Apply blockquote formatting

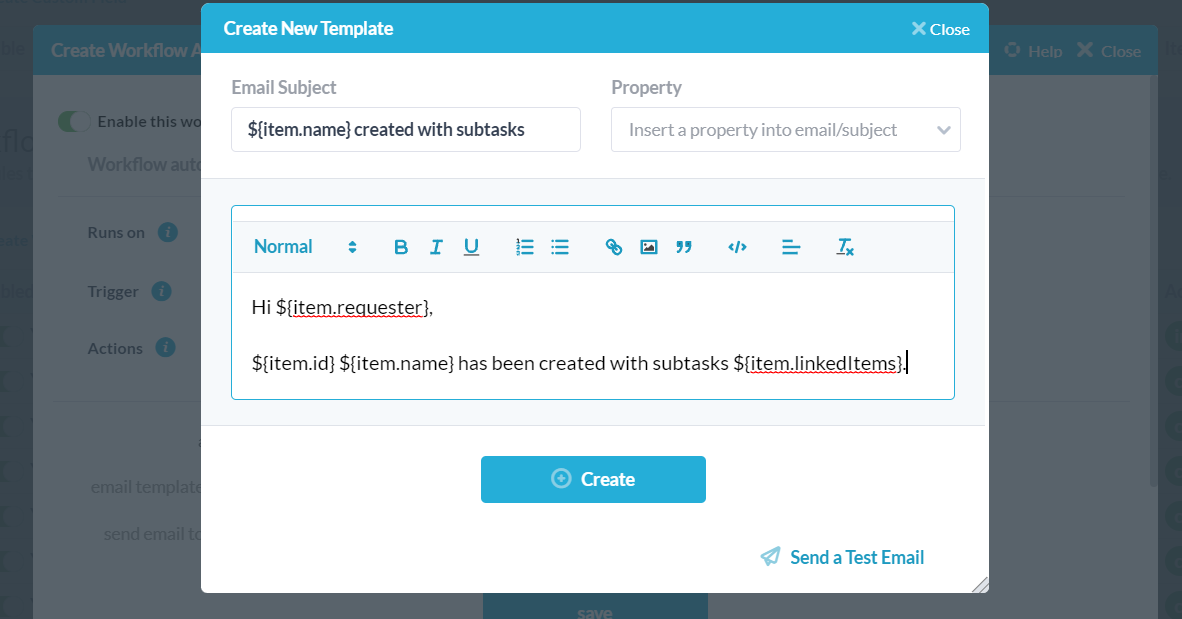point(684,247)
